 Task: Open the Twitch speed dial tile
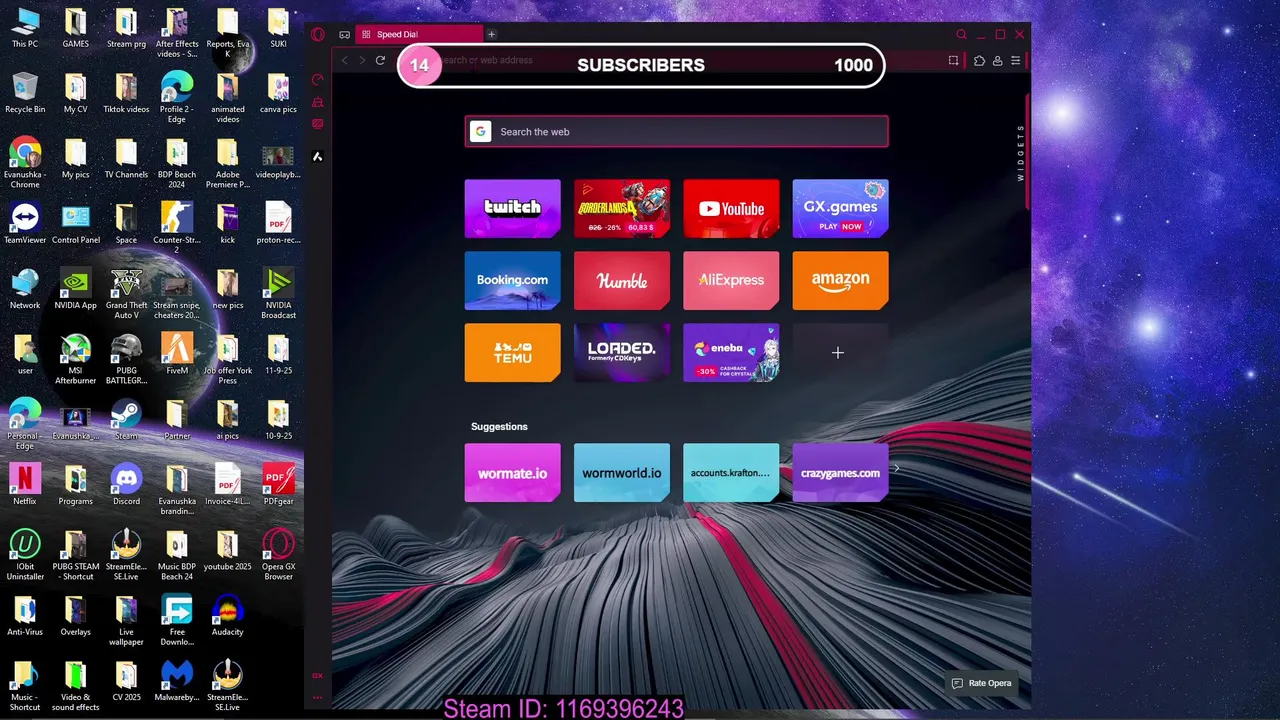pos(512,208)
